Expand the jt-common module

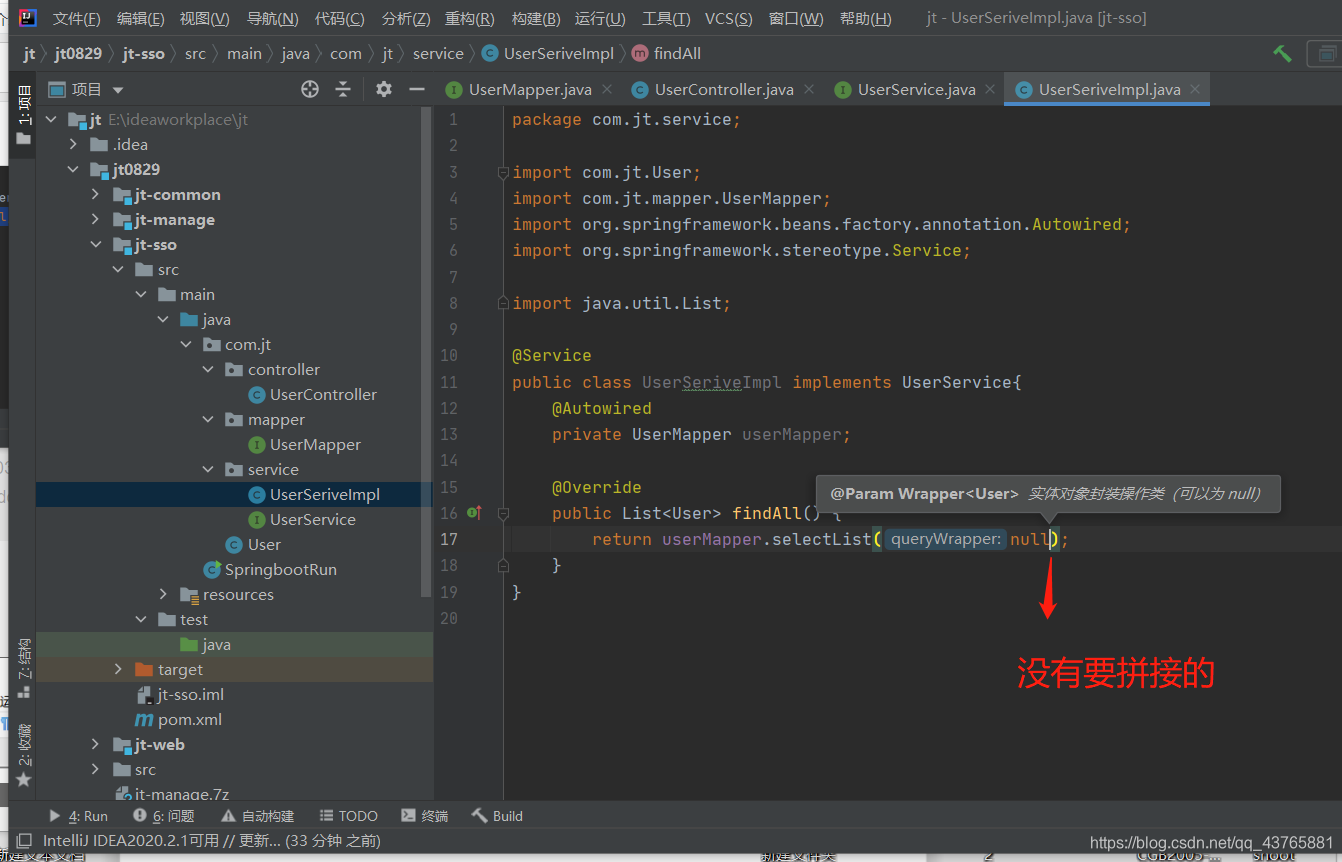click(95, 194)
